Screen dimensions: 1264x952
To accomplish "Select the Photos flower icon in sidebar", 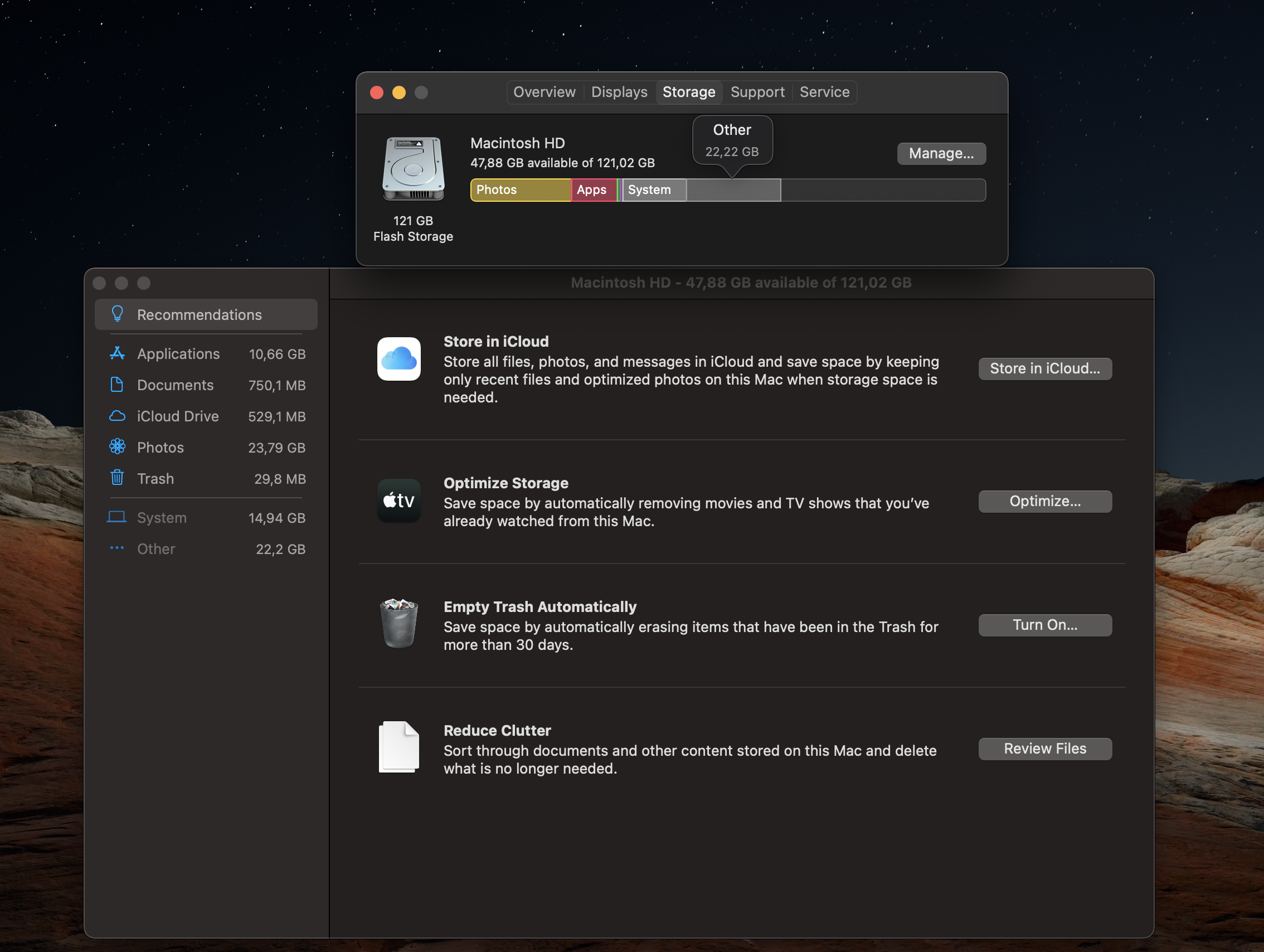I will coord(117,447).
